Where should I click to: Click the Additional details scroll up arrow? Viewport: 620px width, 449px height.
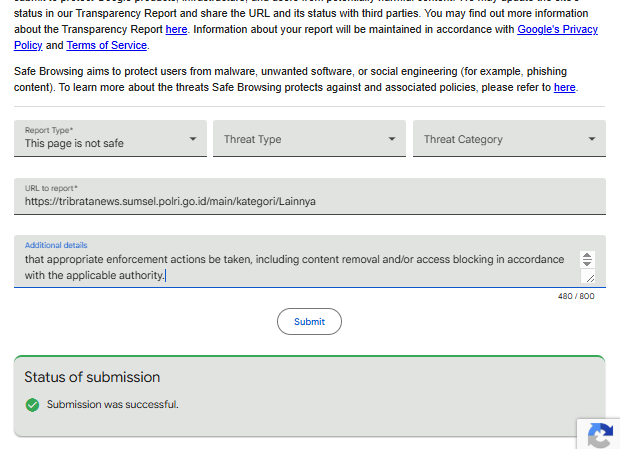587,255
